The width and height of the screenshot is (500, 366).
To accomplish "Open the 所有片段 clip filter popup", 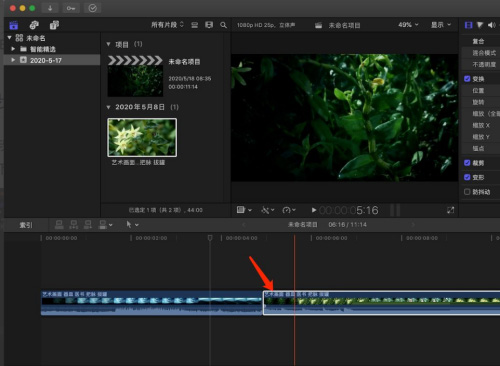I will (x=167, y=25).
